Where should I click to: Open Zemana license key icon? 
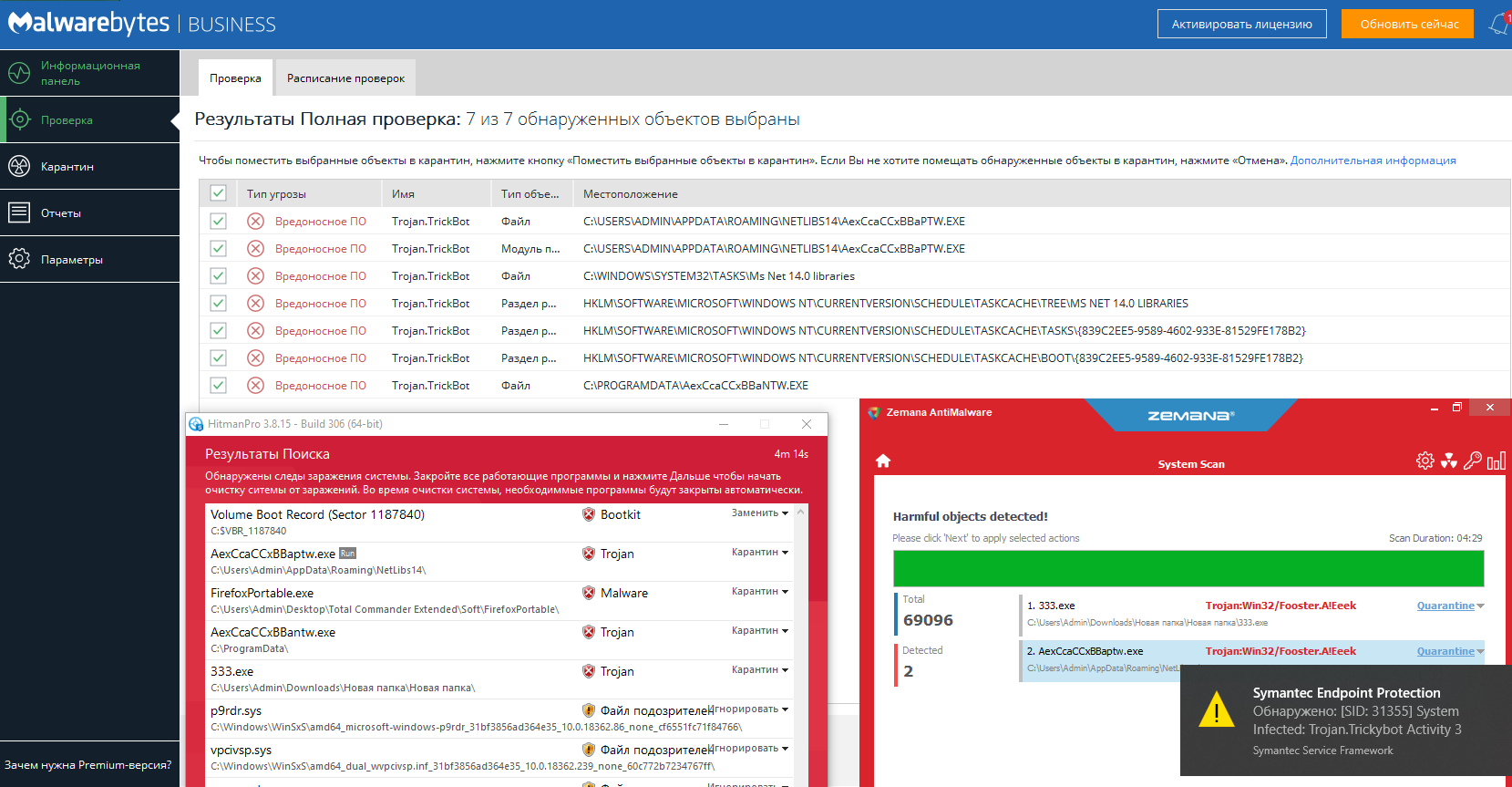1473,461
